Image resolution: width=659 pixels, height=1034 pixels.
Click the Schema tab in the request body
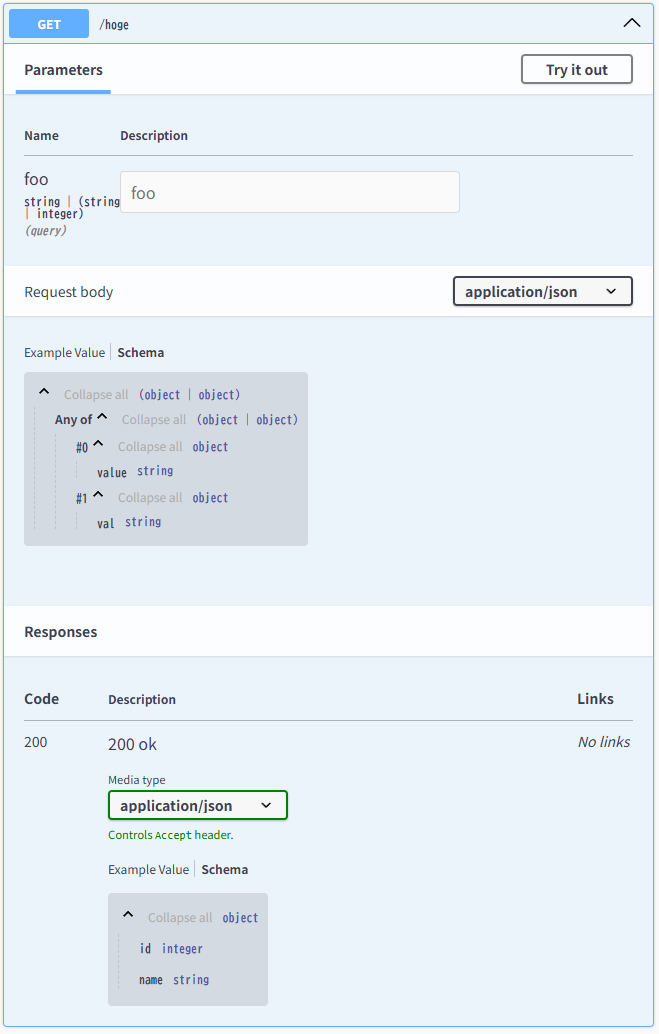(x=140, y=352)
